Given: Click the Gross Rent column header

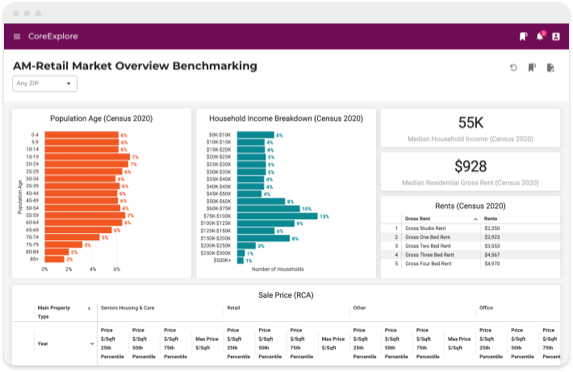Looking at the screenshot, I should click(x=417, y=219).
